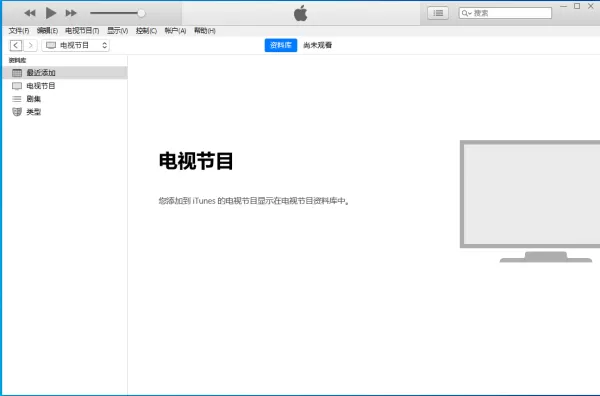Open the 控制(C) menu

[146, 31]
